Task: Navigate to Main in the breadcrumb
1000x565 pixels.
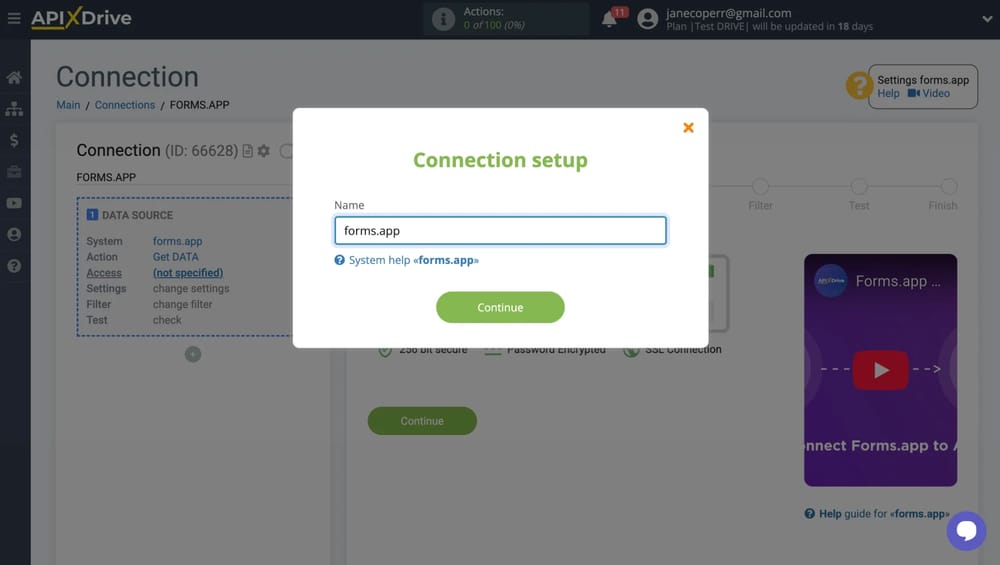Action: (68, 105)
